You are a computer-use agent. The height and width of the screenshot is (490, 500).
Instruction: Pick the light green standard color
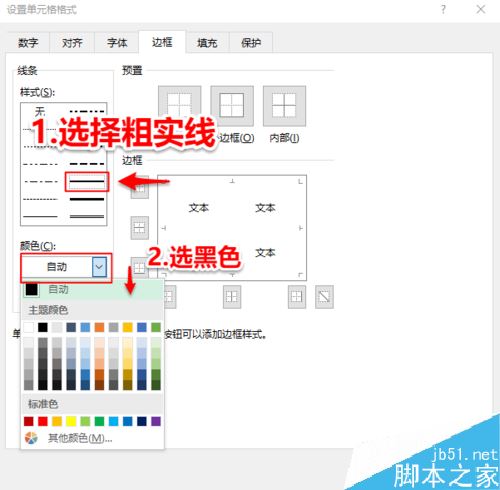tap(85, 421)
